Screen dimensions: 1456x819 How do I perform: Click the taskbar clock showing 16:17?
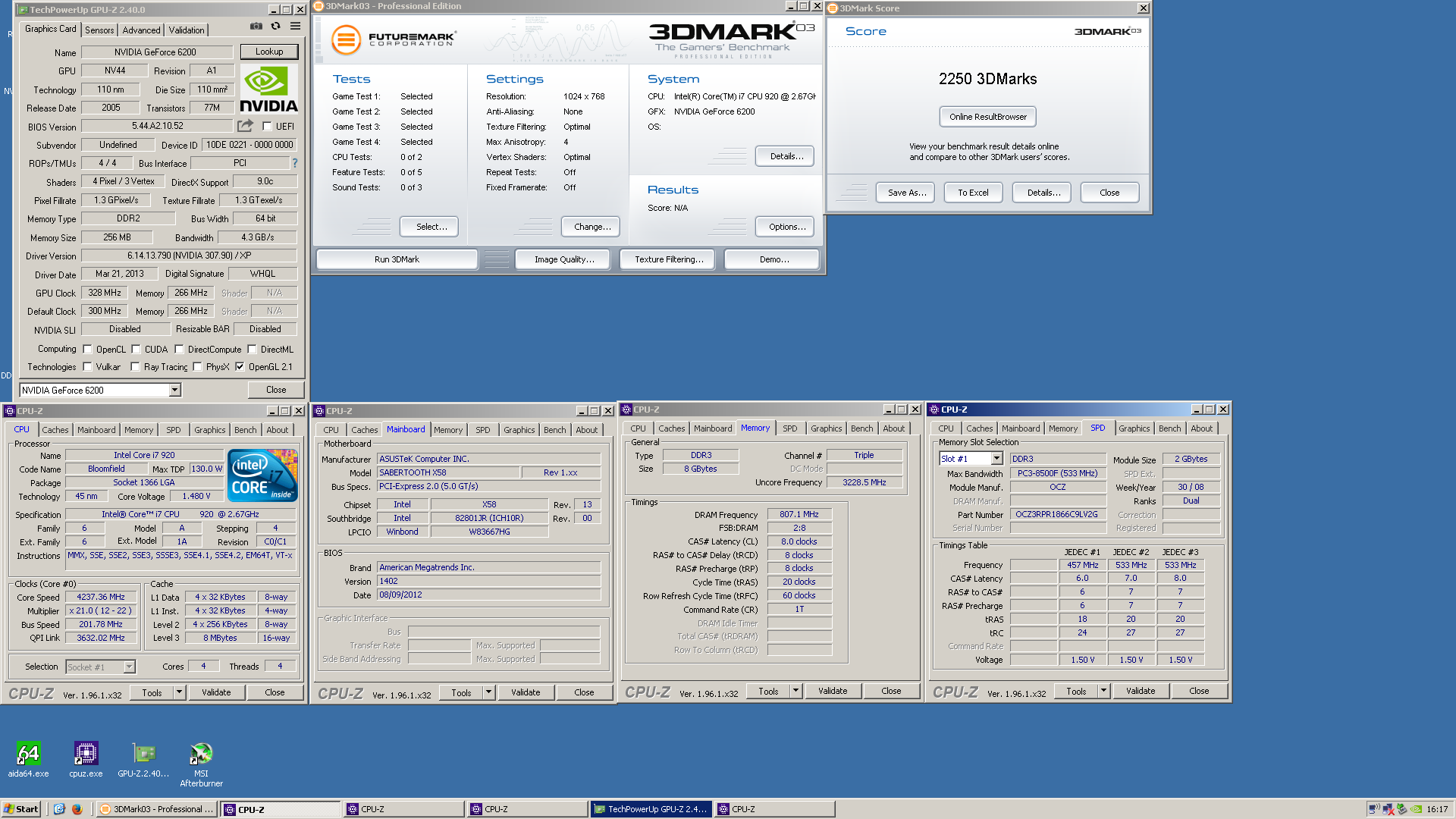[x=1437, y=809]
